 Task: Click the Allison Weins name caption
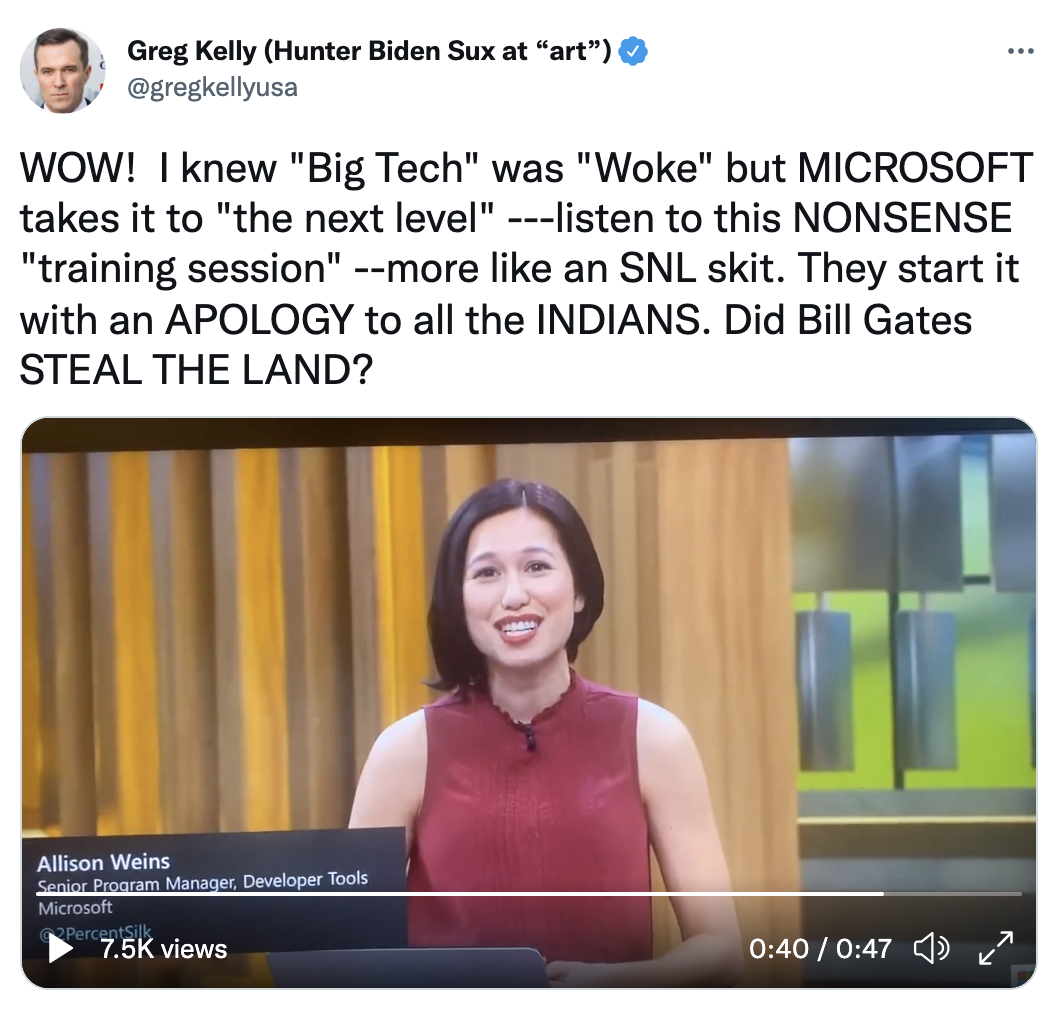[x=104, y=862]
